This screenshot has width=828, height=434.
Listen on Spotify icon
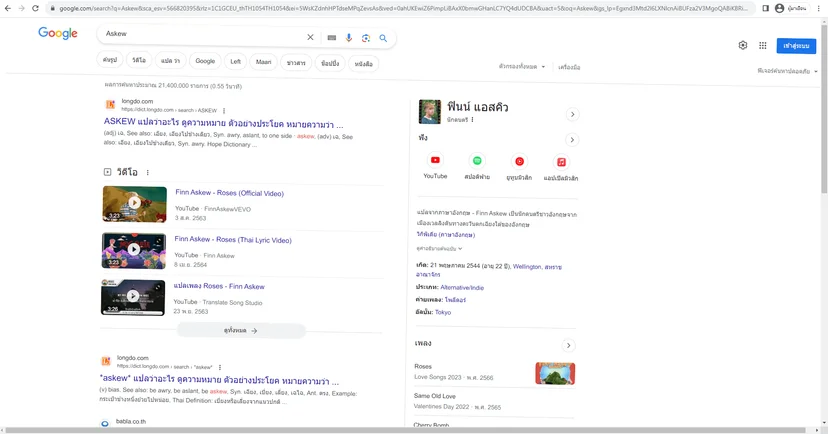[477, 161]
